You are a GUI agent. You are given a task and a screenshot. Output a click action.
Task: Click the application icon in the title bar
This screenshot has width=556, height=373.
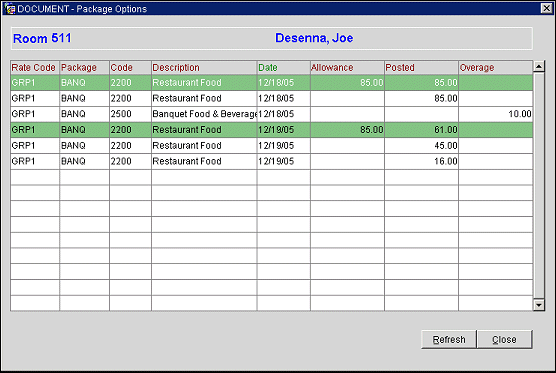pos(10,9)
